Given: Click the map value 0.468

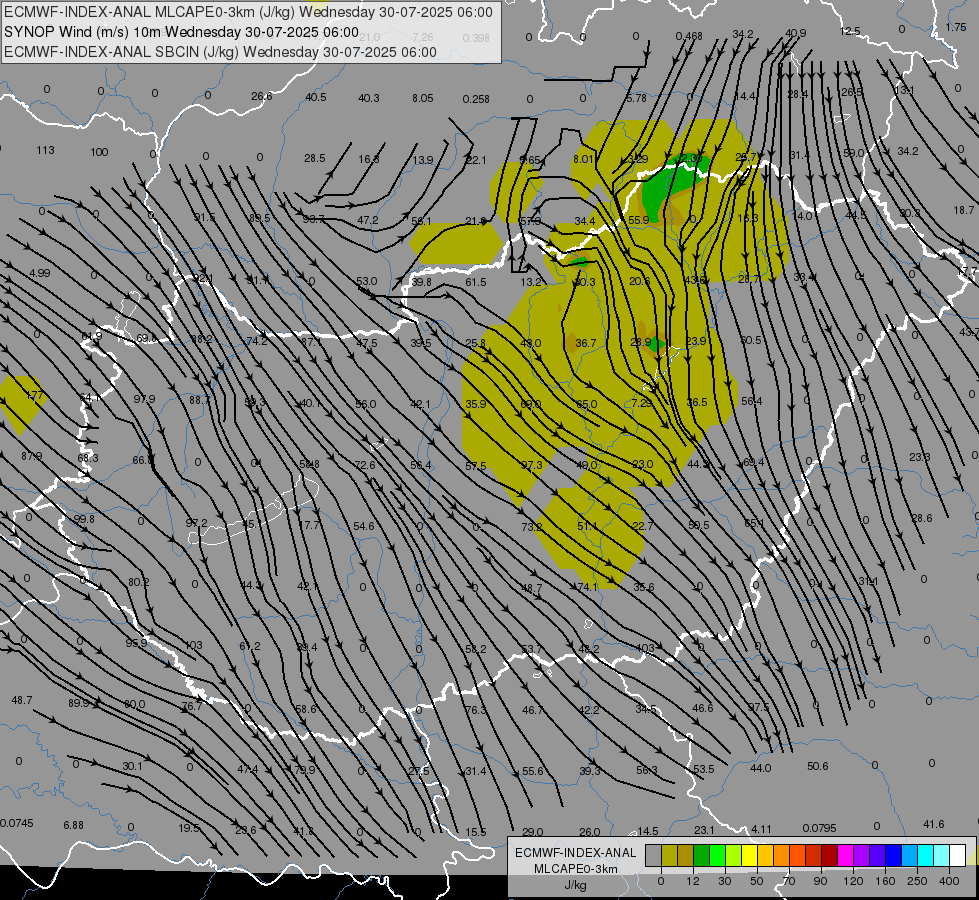Looking at the screenshot, I should [689, 36].
